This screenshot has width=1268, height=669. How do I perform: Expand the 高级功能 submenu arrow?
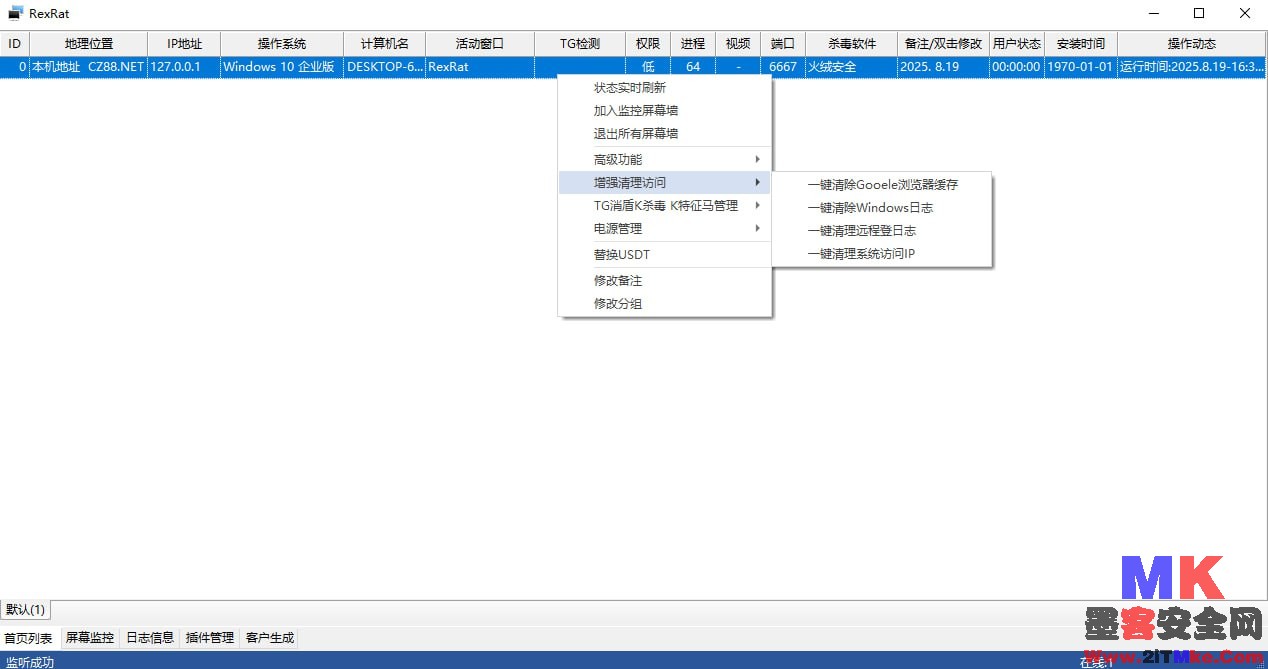(757, 159)
